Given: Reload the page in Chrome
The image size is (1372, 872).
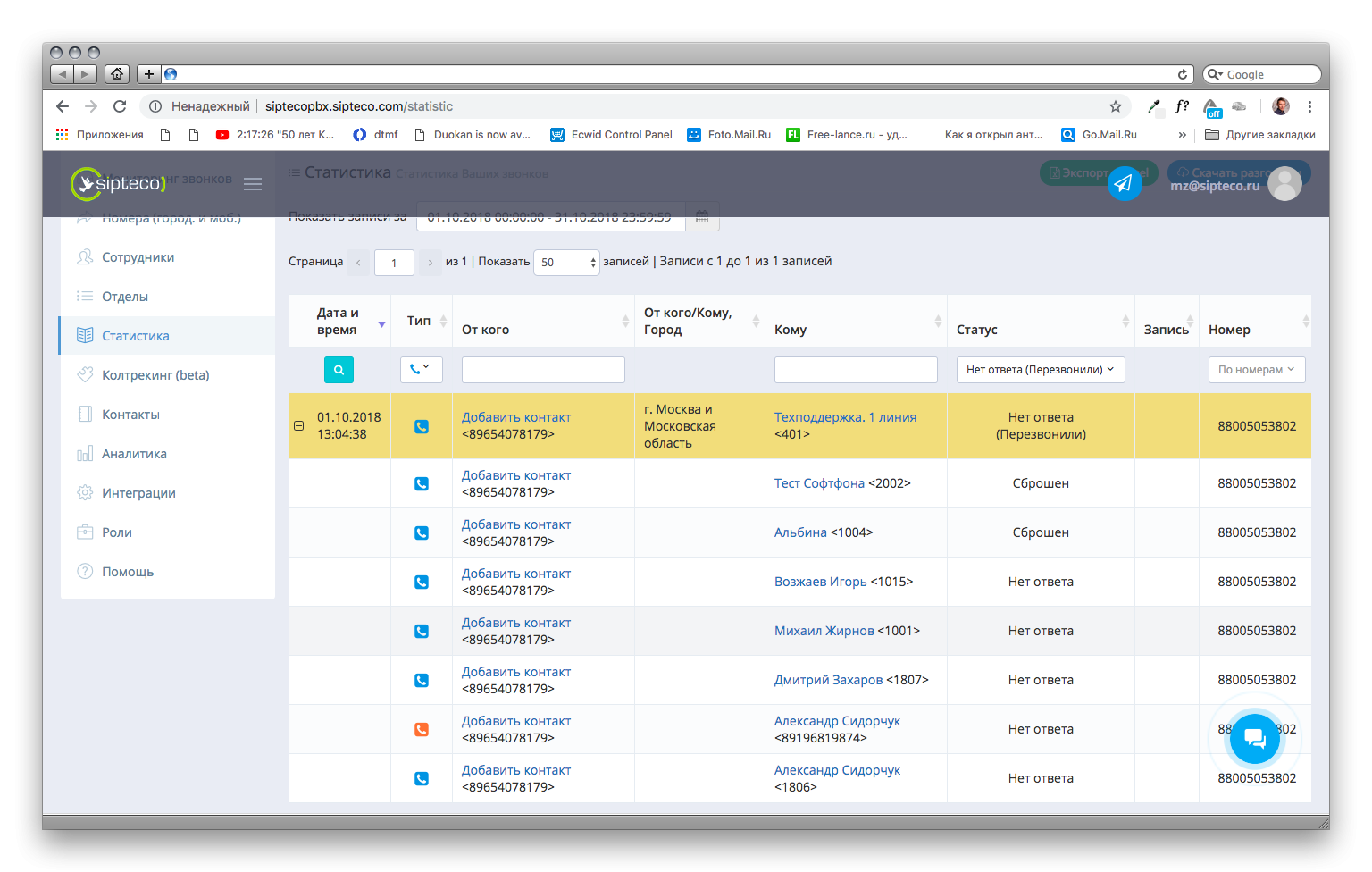Looking at the screenshot, I should pyautogui.click(x=120, y=106).
